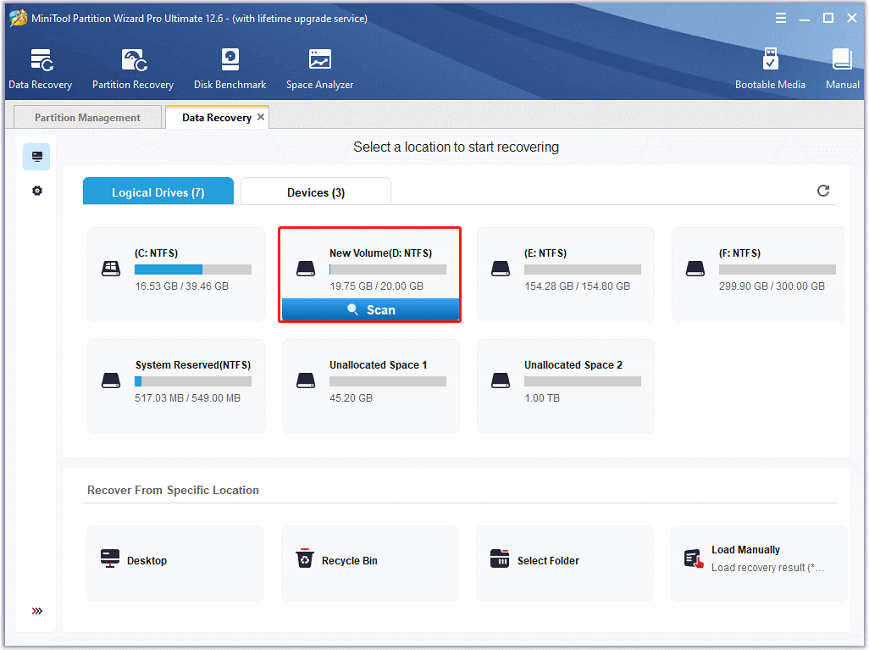Close the Data Recovery tab
Viewport: 869px width, 650px height.
click(x=260, y=117)
